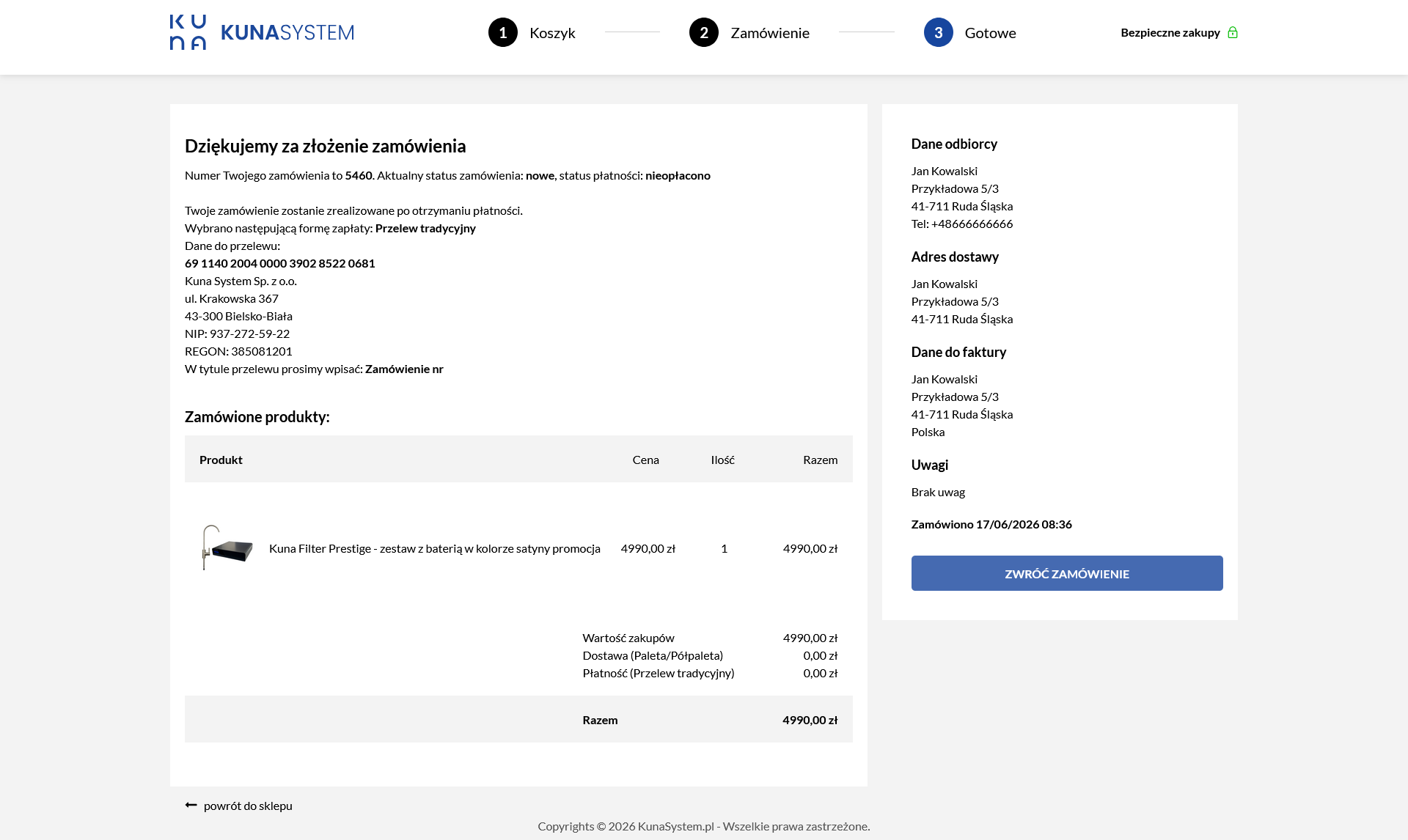Click the green padlock icon

(x=1233, y=32)
